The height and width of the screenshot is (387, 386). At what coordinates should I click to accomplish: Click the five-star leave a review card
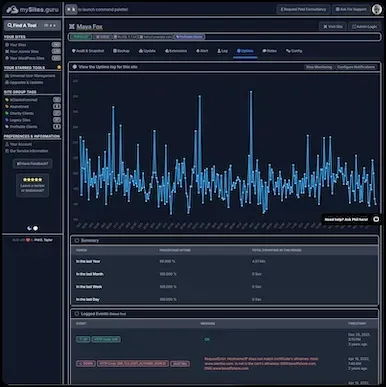(32, 185)
